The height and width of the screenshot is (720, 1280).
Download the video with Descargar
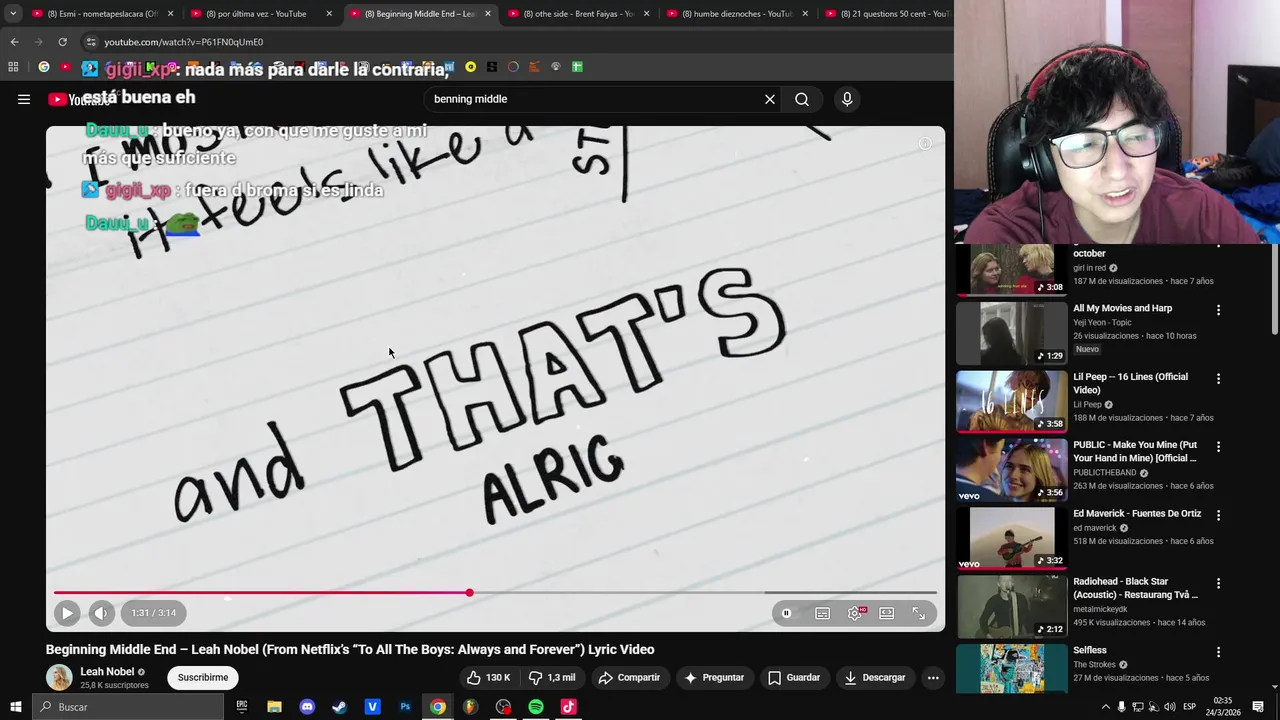pyautogui.click(x=874, y=678)
